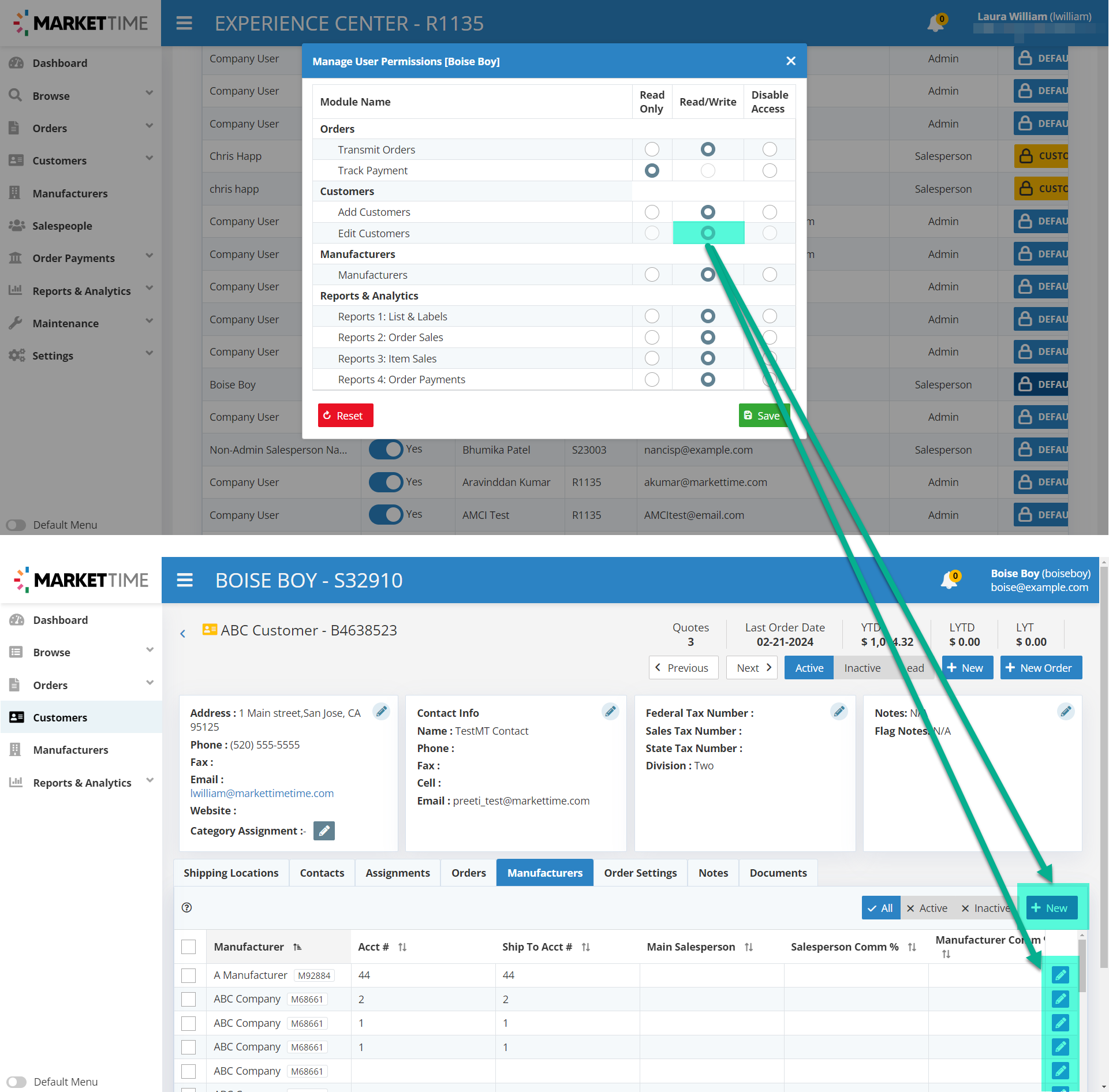Switch to the Order Settings tab

coord(640,873)
